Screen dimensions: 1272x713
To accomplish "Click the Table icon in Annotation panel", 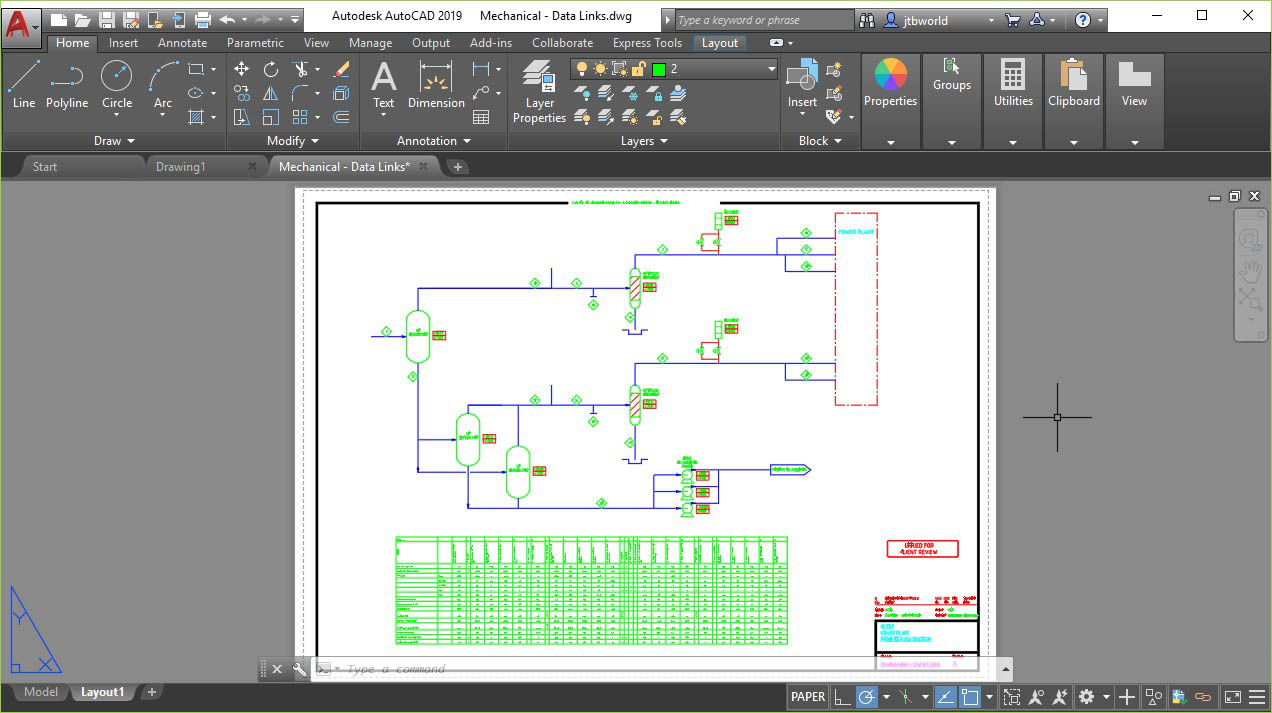I will click(481, 117).
